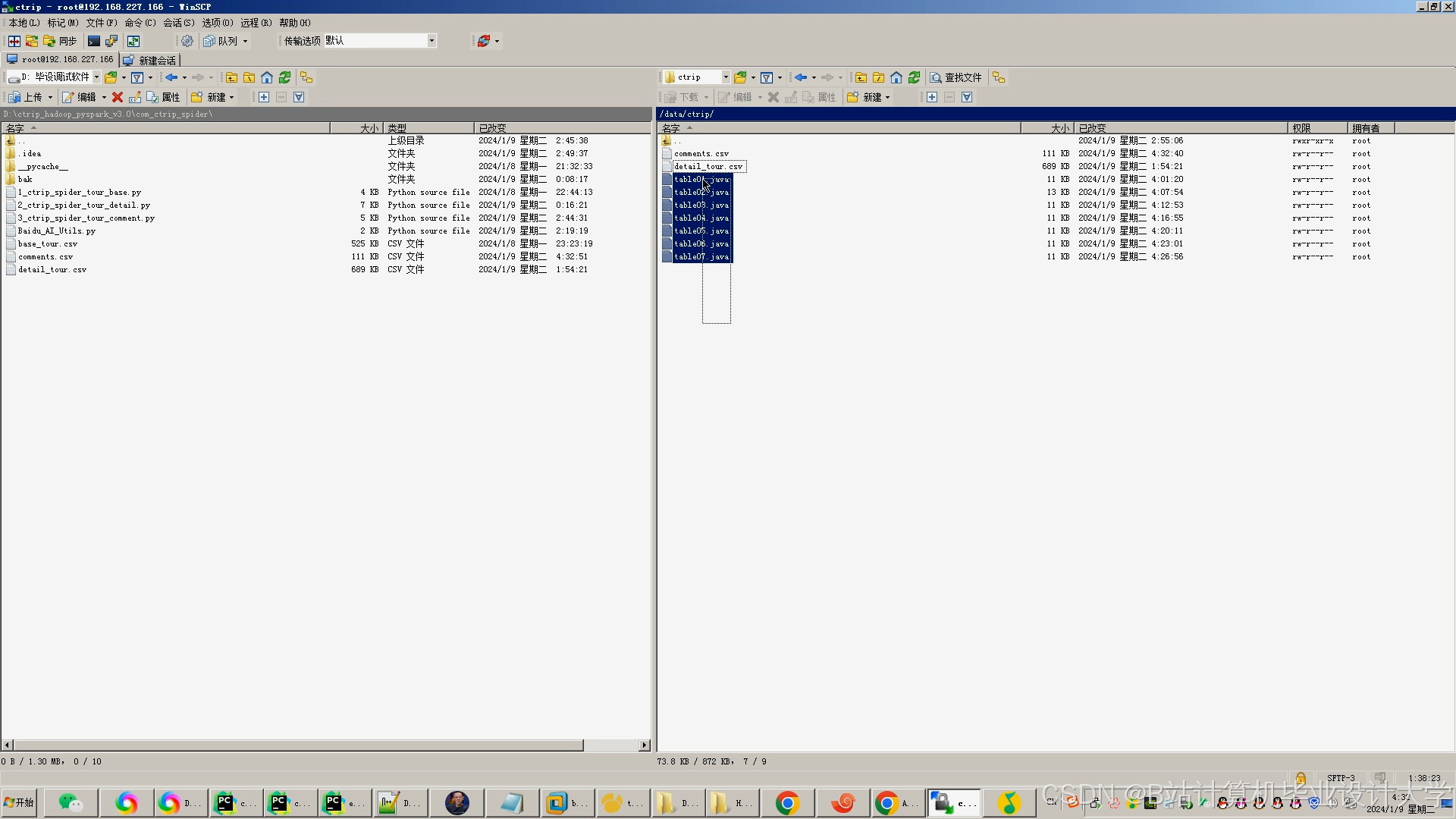Expand the local drive D: dropdown
The image size is (1456, 819).
coord(96,77)
